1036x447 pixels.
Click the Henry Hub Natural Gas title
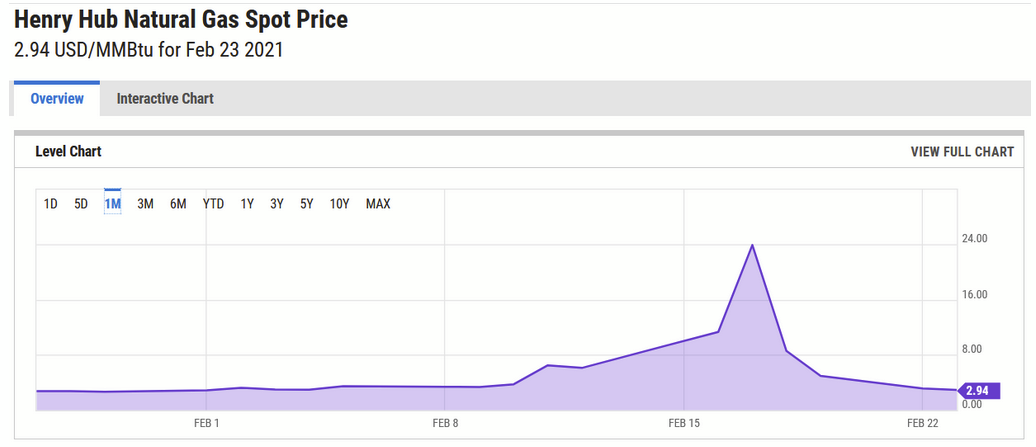pyautogui.click(x=181, y=20)
